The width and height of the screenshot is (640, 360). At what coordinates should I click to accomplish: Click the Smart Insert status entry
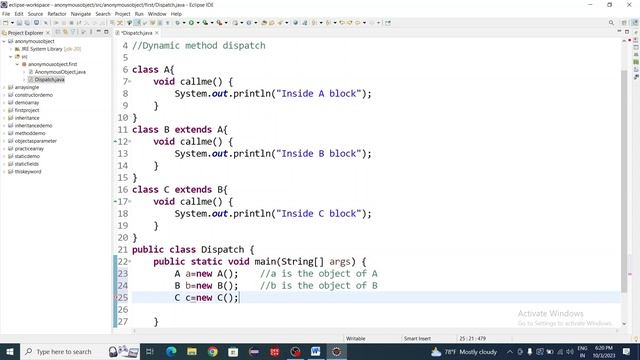(417, 338)
